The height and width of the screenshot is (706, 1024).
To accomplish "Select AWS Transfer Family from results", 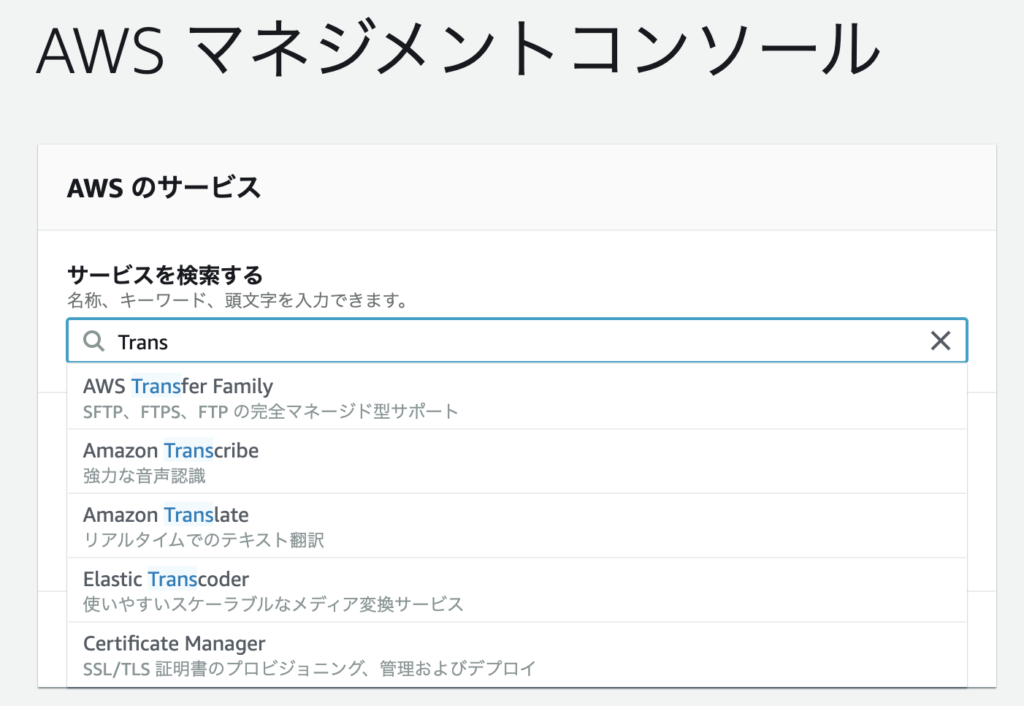I will tap(517, 397).
